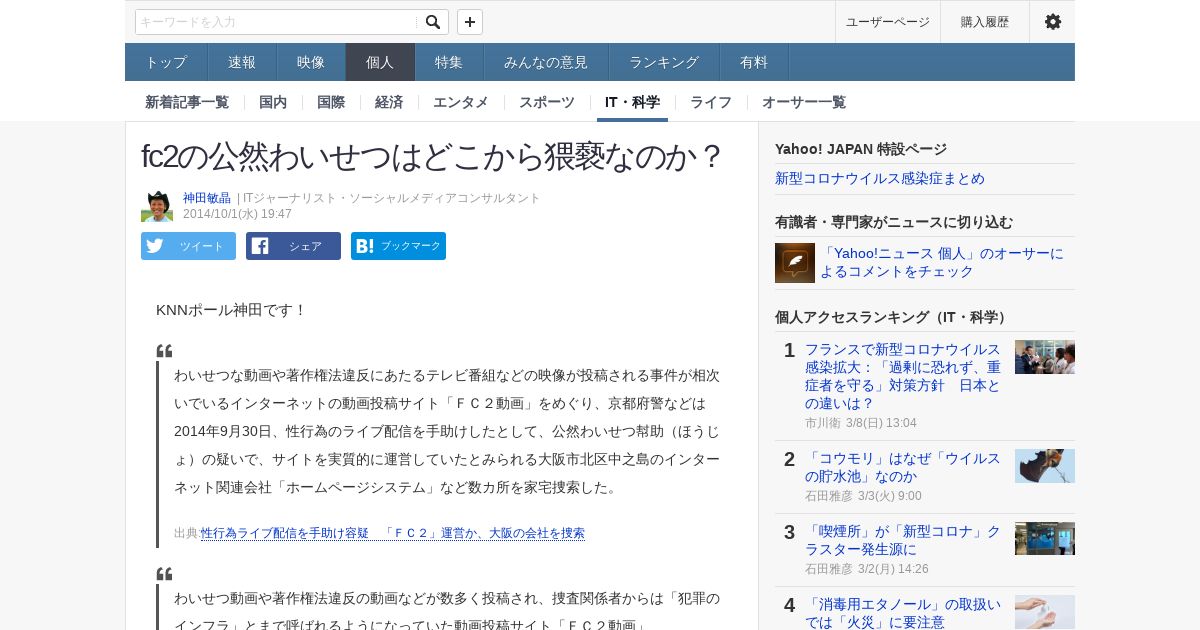The image size is (1200, 630).
Task: Open オーサー一覧 sub-category
Action: pos(804,102)
